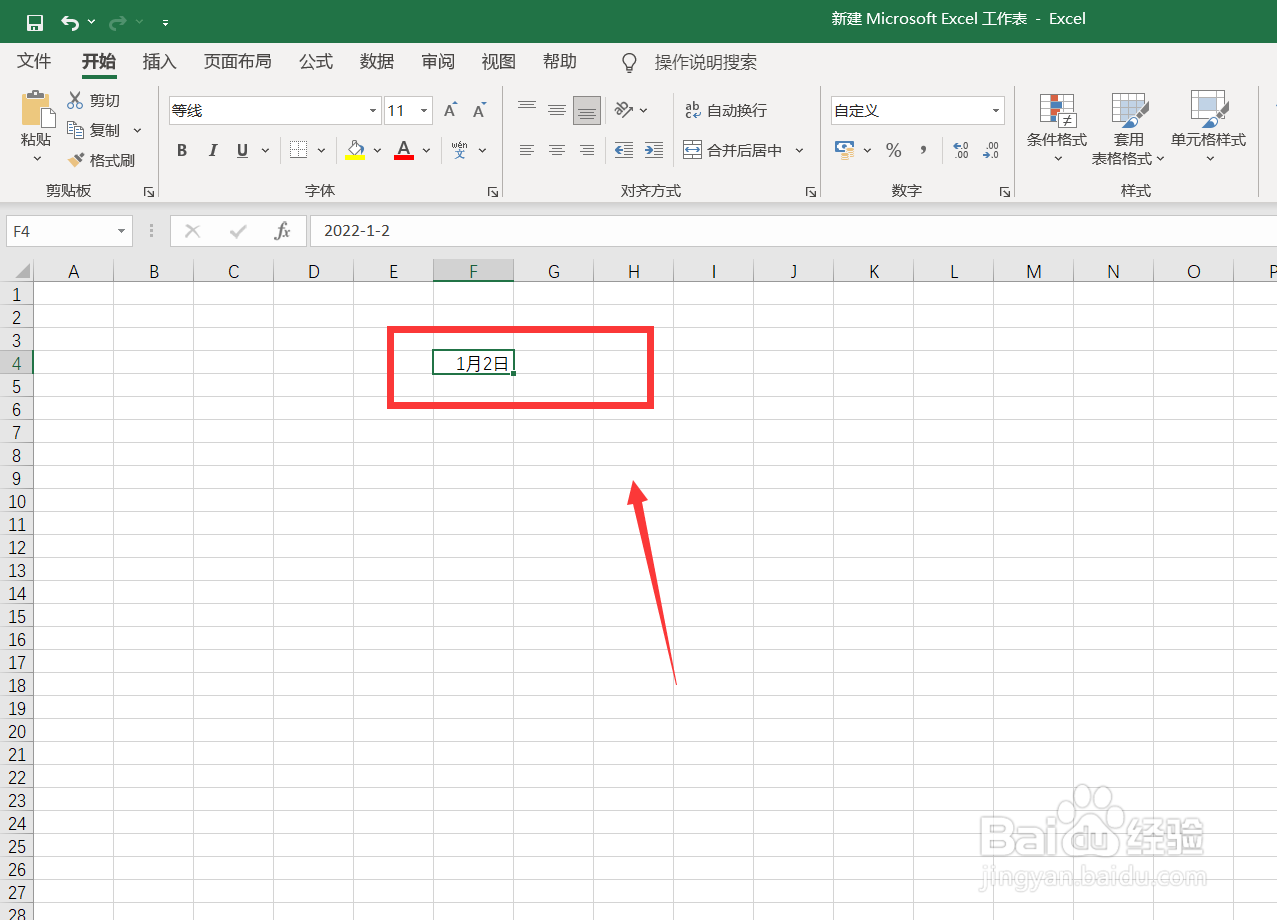Viewport: 1277px width, 920px height.
Task: Apply the yellow fill color bucket
Action: [356, 150]
